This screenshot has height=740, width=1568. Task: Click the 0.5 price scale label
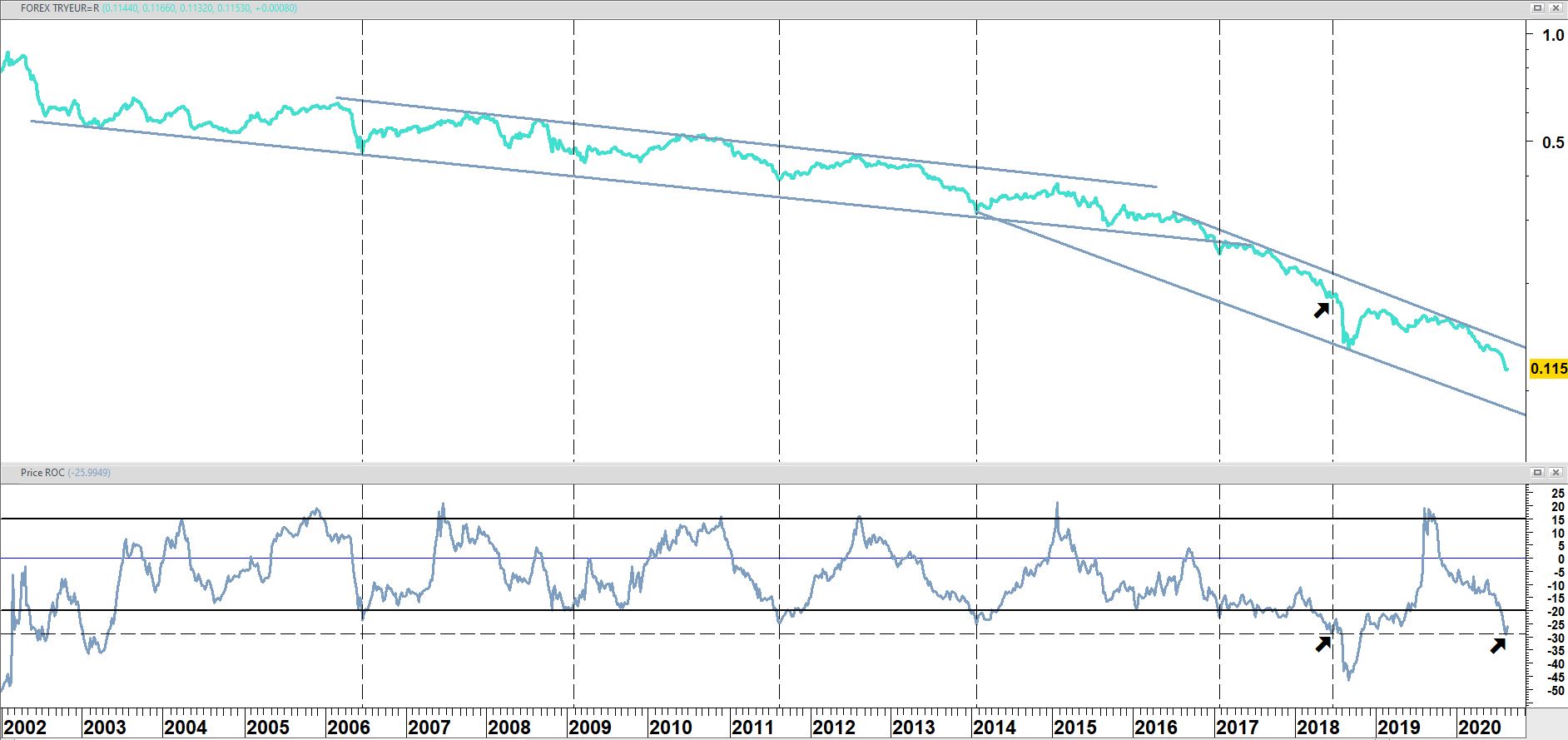click(x=1552, y=142)
